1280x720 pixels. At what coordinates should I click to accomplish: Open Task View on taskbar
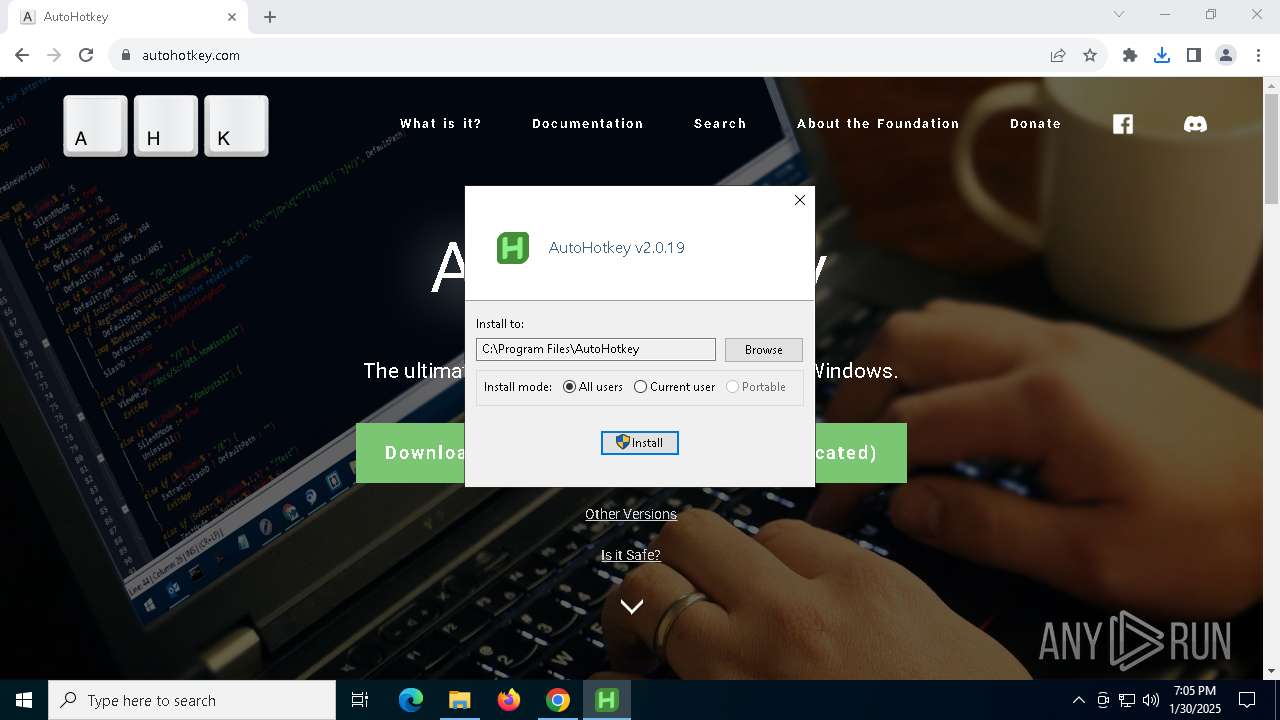360,700
